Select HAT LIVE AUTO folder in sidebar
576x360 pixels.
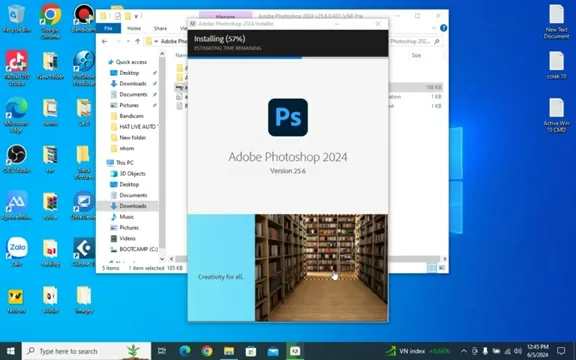137,127
